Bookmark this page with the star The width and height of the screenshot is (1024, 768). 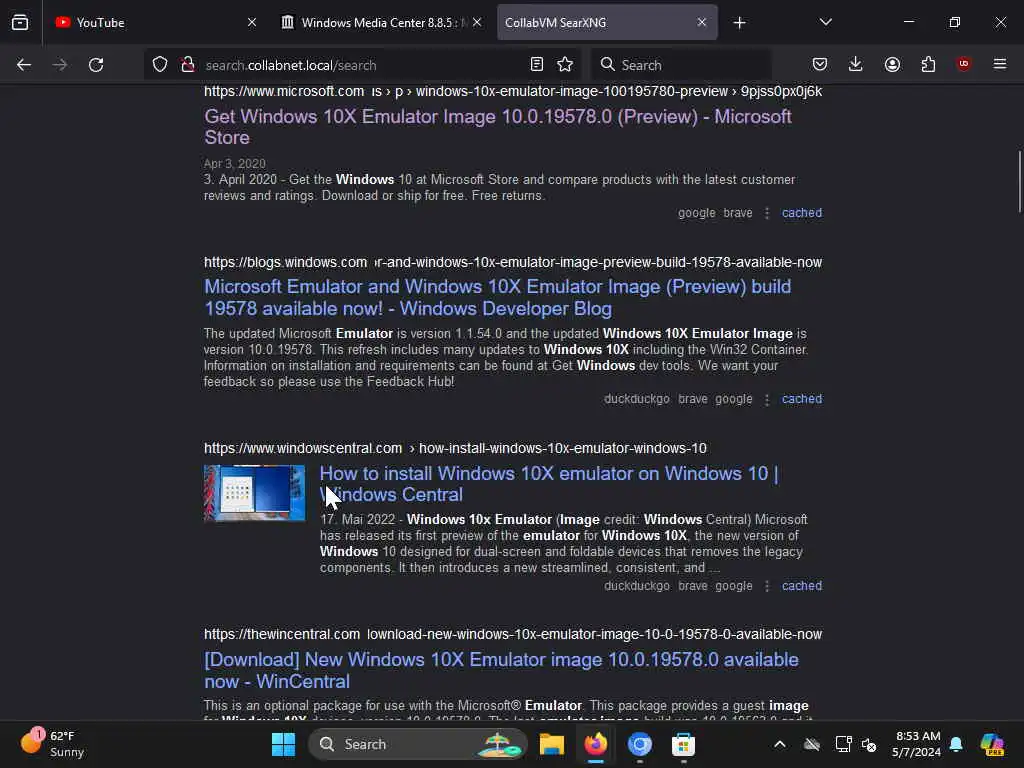pyautogui.click(x=565, y=65)
